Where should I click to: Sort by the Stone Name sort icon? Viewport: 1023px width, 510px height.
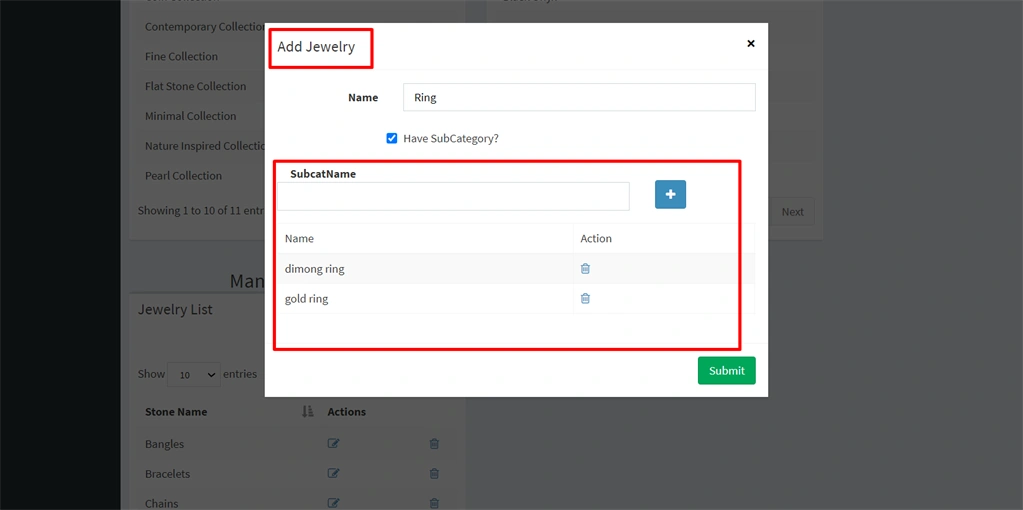(308, 412)
